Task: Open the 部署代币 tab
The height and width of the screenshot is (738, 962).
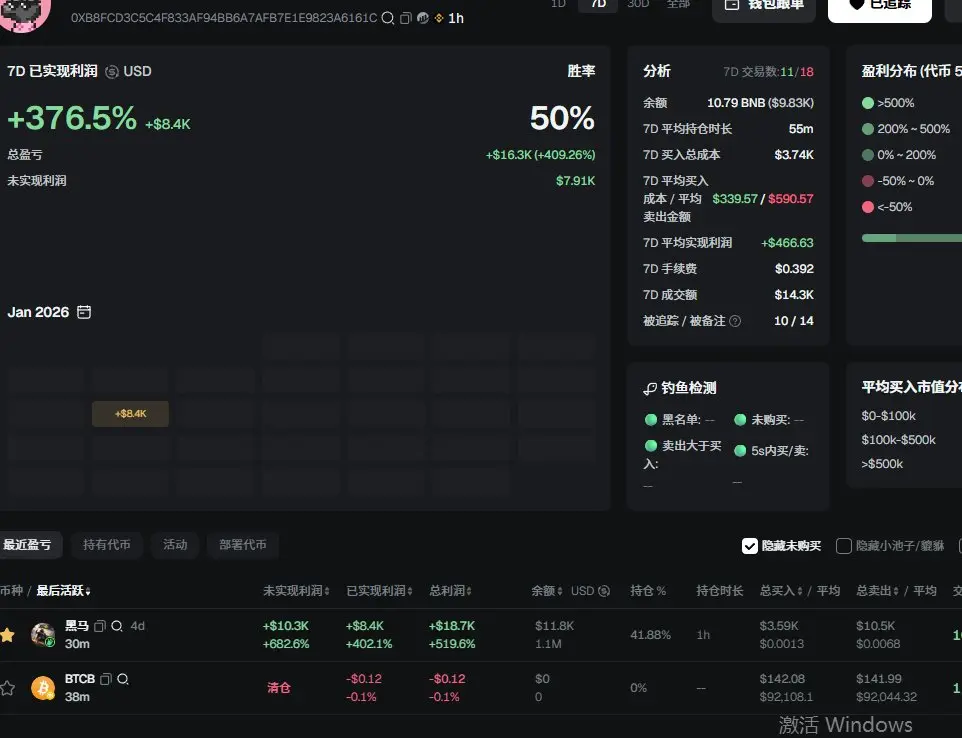Action: pyautogui.click(x=243, y=545)
